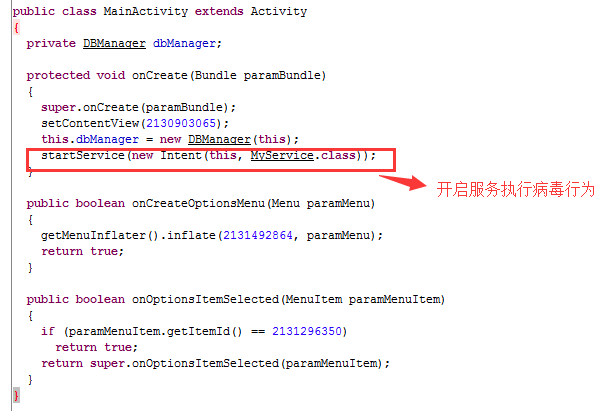Open DBManager constructor link after new keyword
The height and width of the screenshot is (411, 613).
coord(219,140)
